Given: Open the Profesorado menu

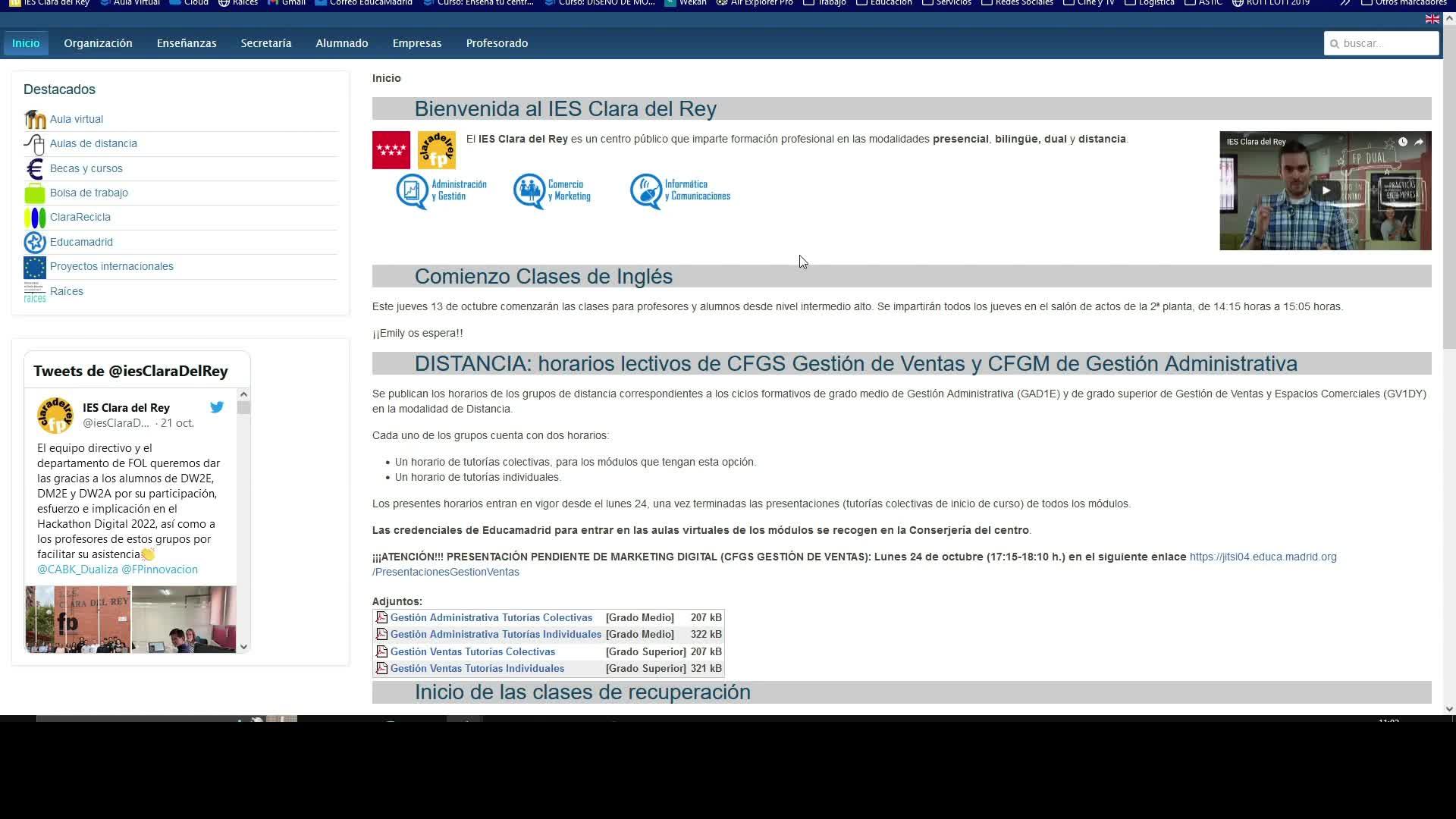Looking at the screenshot, I should 497,43.
